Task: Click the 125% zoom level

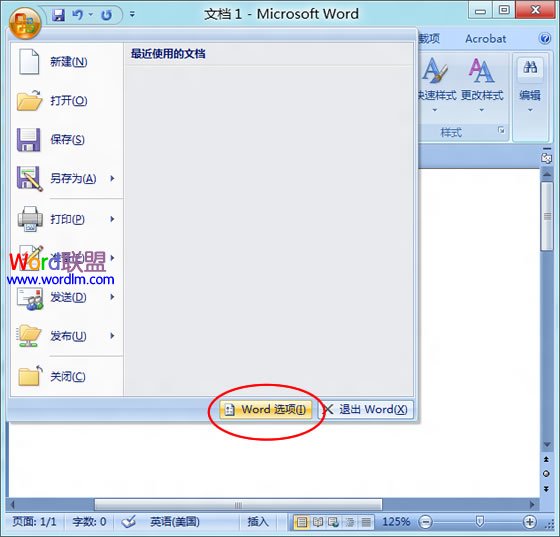Action: [396, 522]
